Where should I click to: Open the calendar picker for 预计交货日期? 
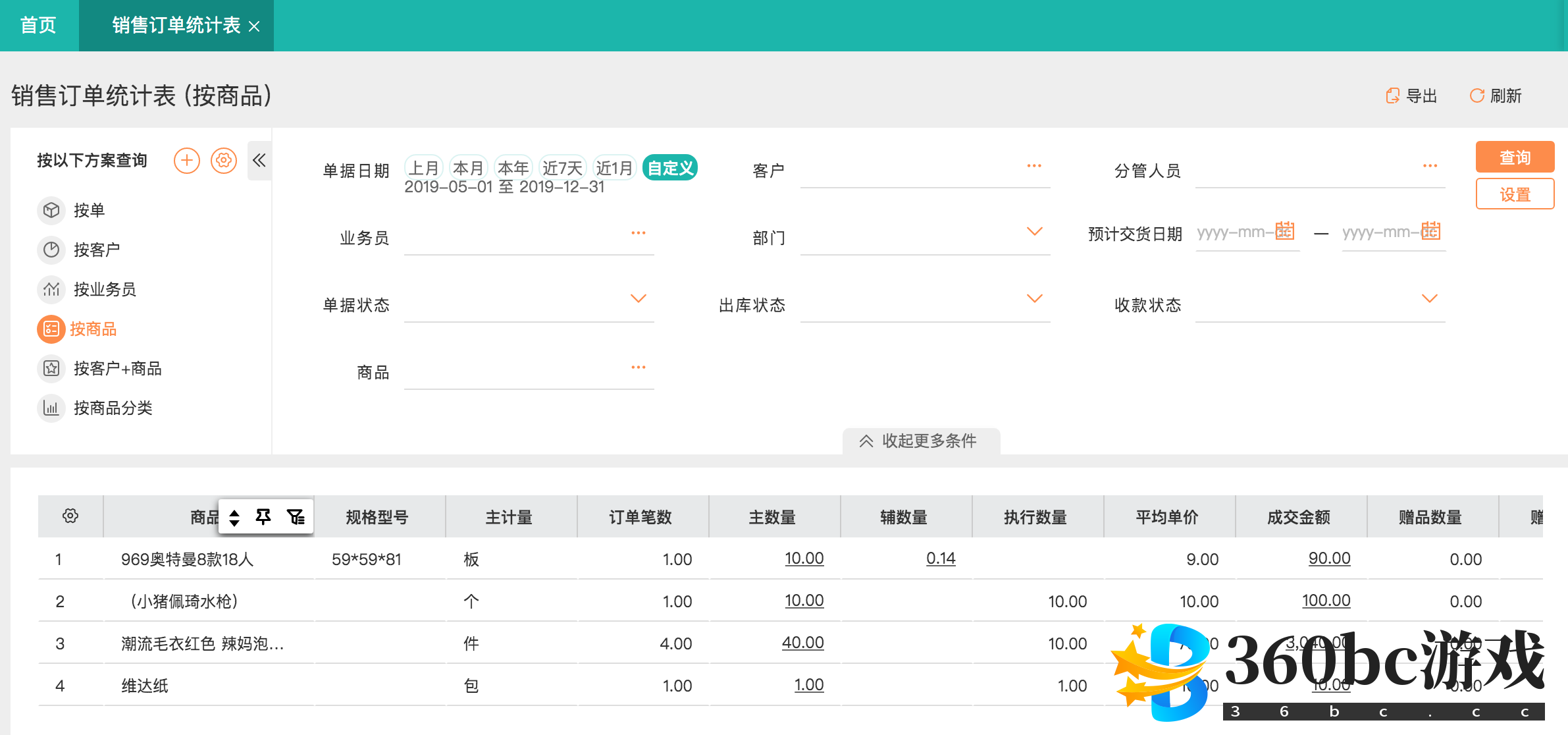[1286, 232]
